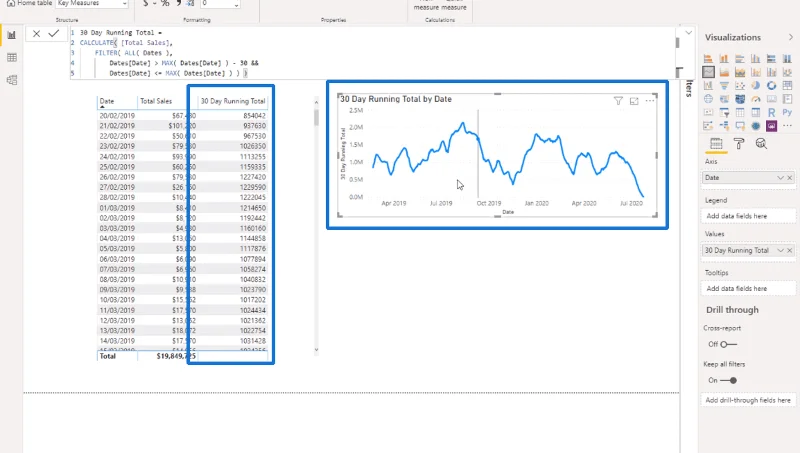Select the clustered column chart visual

[x=756, y=59]
